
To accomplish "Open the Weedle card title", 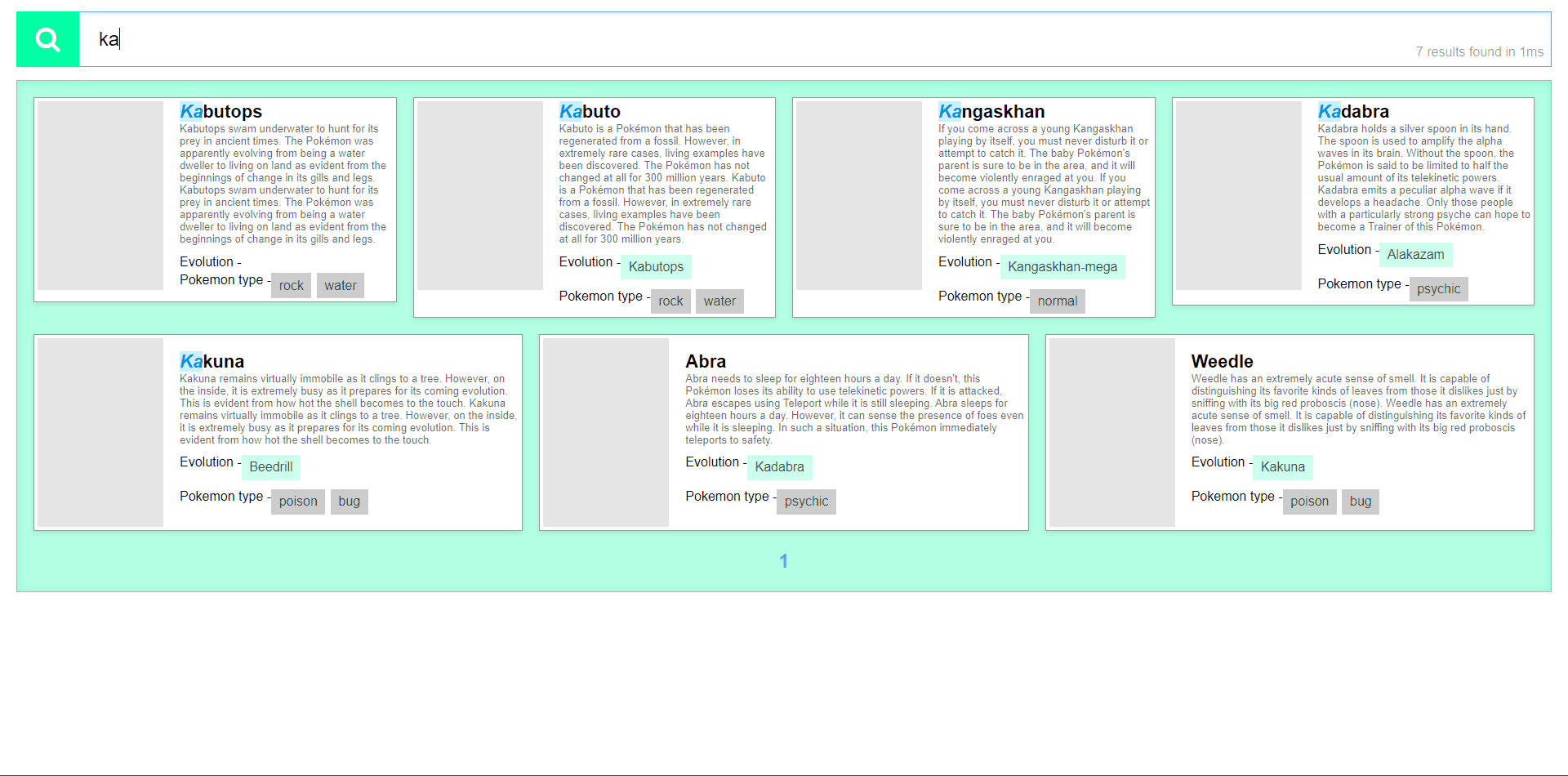I will coord(1222,361).
